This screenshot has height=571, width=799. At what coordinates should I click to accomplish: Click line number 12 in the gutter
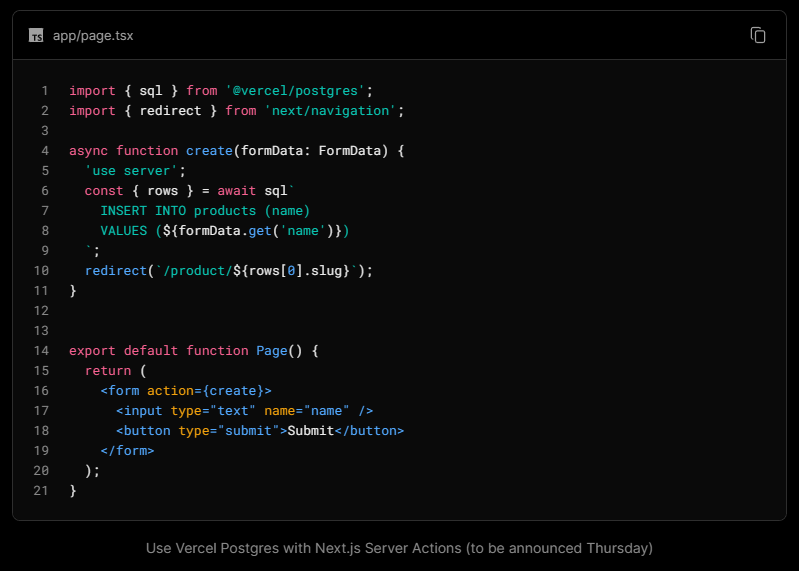tap(41, 311)
